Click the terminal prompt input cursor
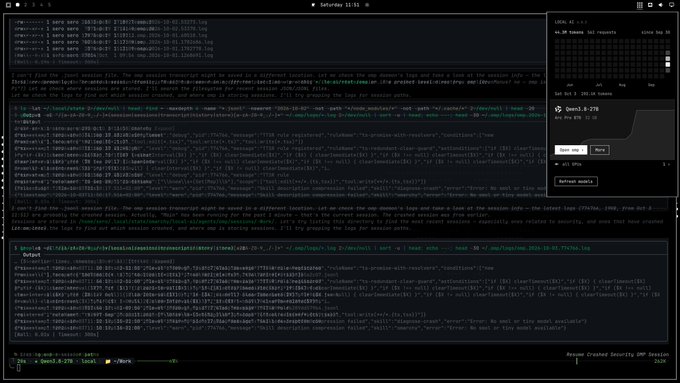 (x=19, y=368)
